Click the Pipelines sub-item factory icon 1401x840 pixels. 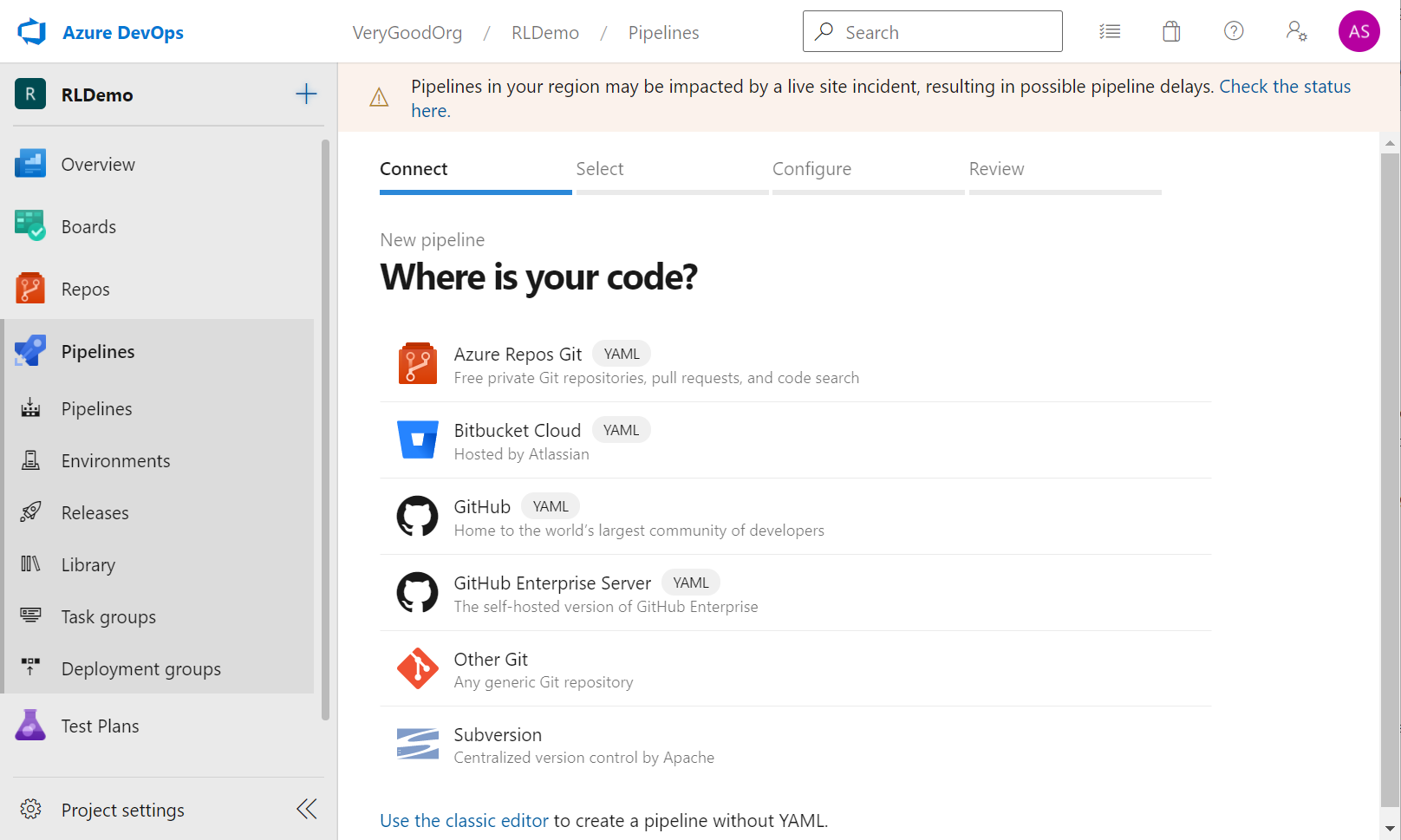pos(30,407)
